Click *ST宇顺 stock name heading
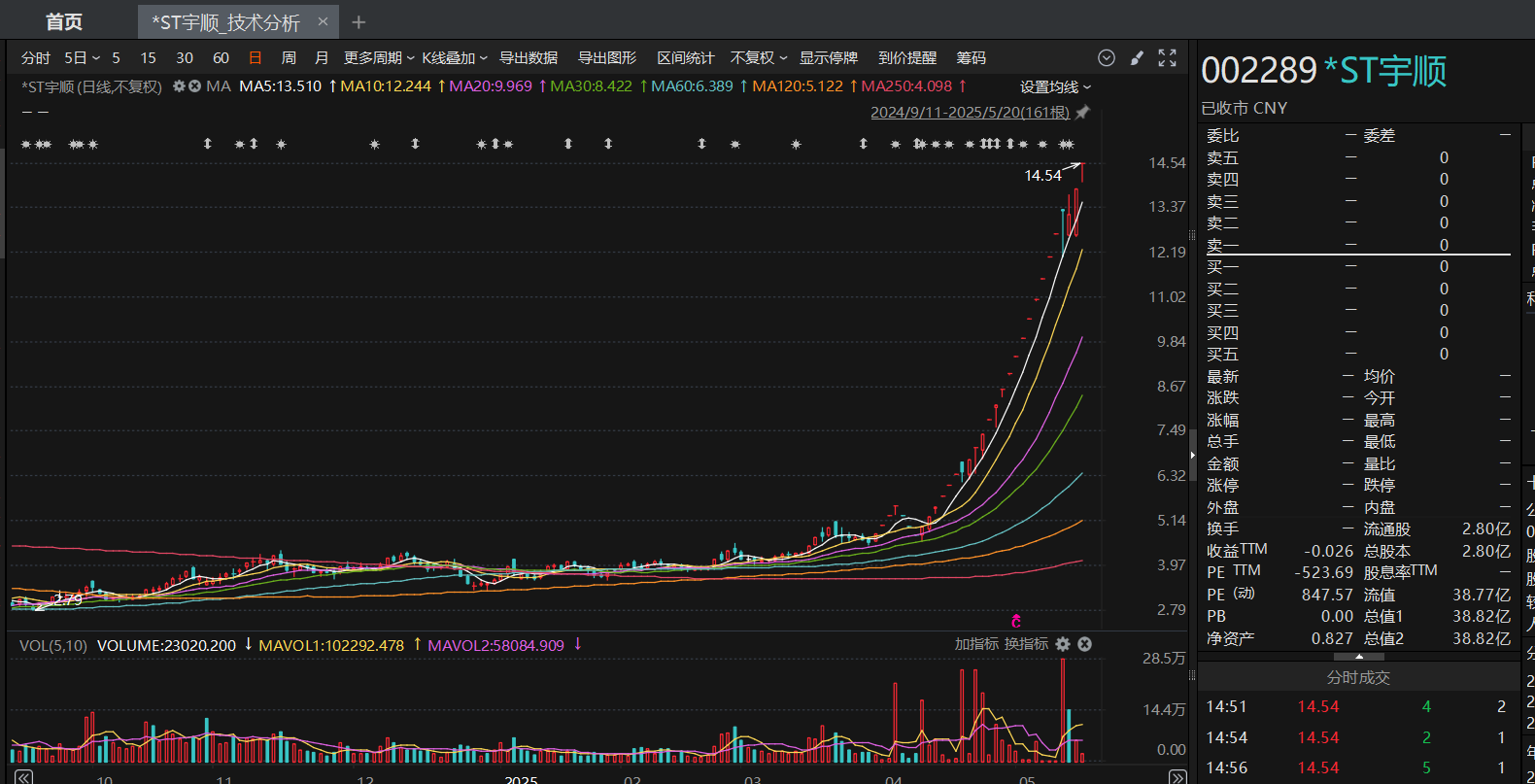The image size is (1535, 784). tap(1386, 71)
